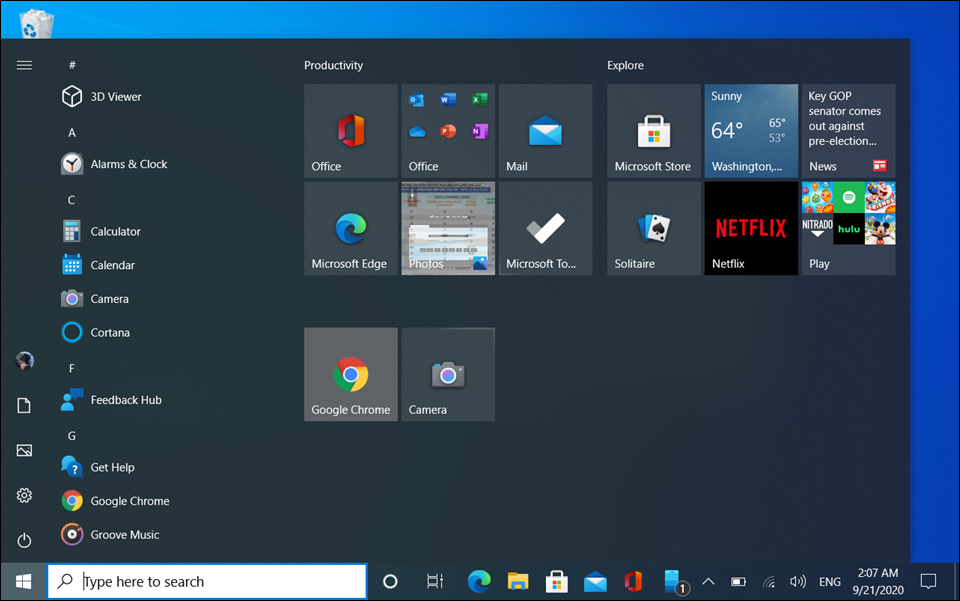Open Groove Music from the app list
The image size is (960, 601).
124,535
